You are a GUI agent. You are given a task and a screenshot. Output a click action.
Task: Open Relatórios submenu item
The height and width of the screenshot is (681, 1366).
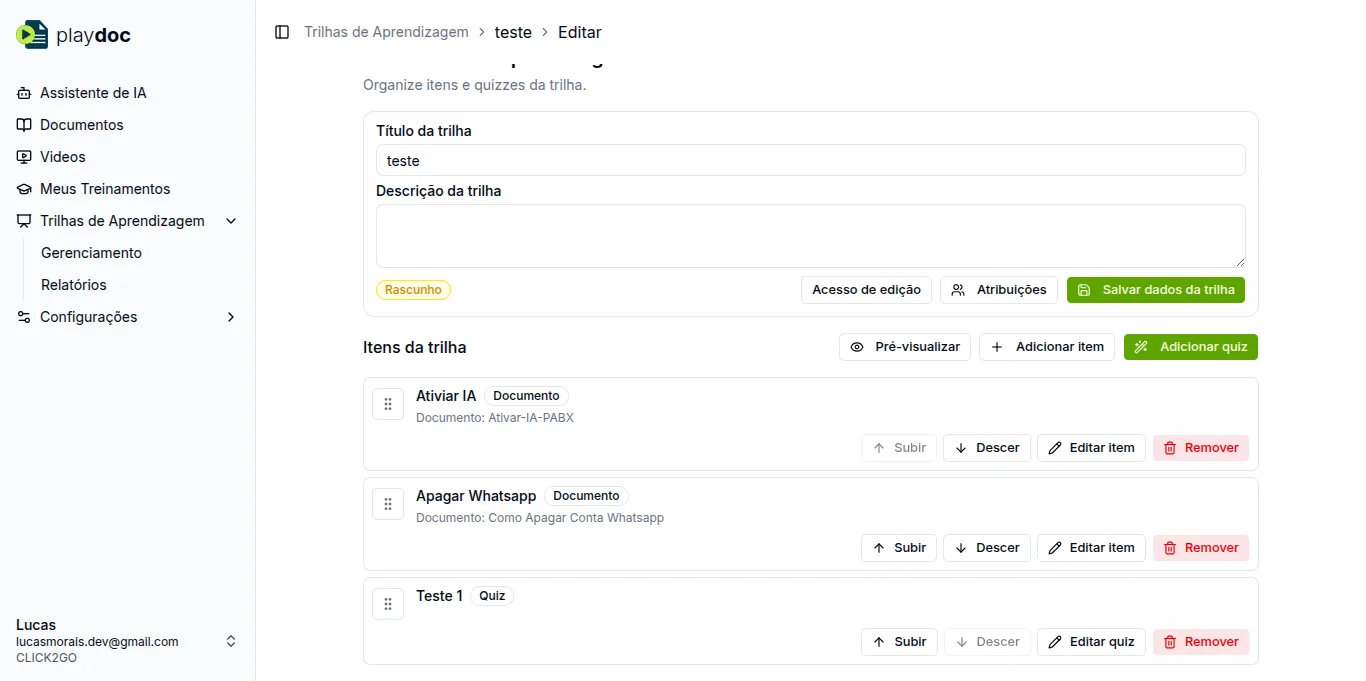pos(73,285)
